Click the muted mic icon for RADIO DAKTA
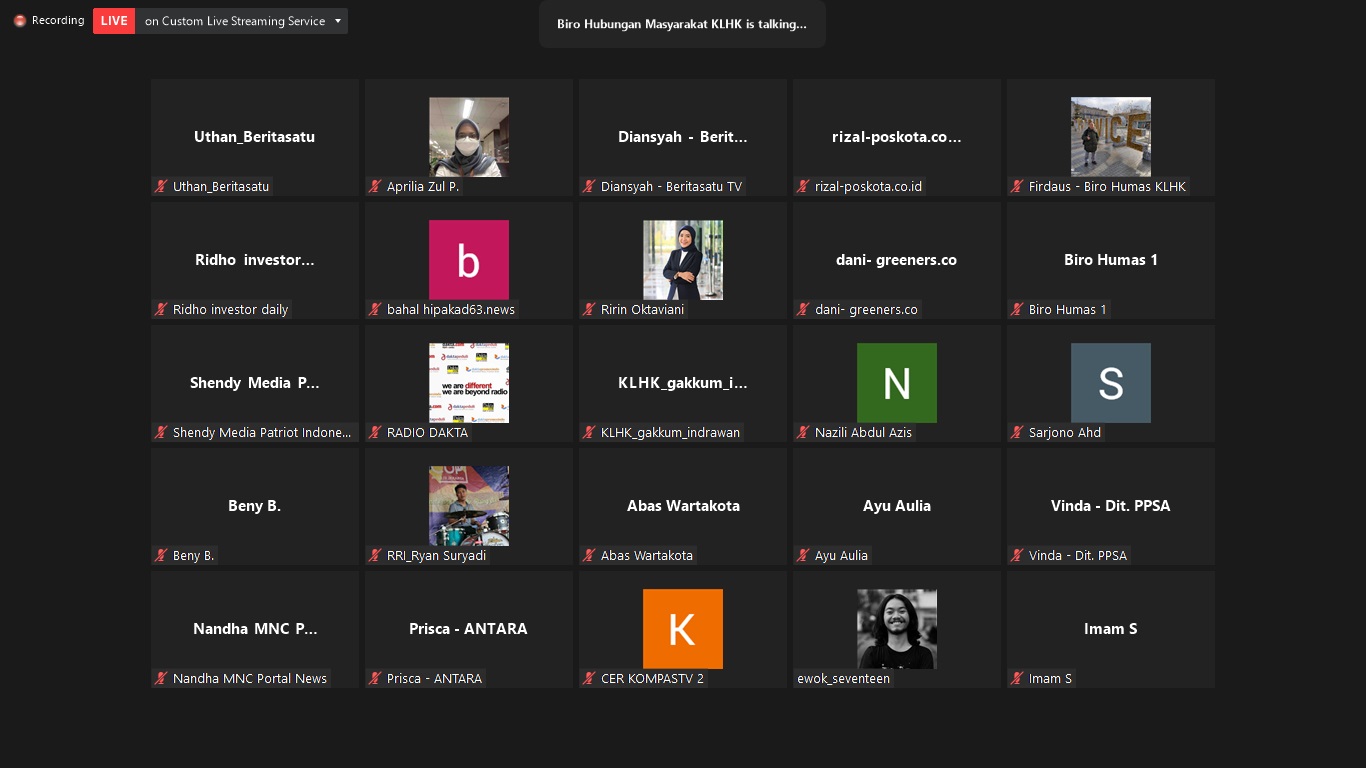1366x768 pixels. click(375, 432)
